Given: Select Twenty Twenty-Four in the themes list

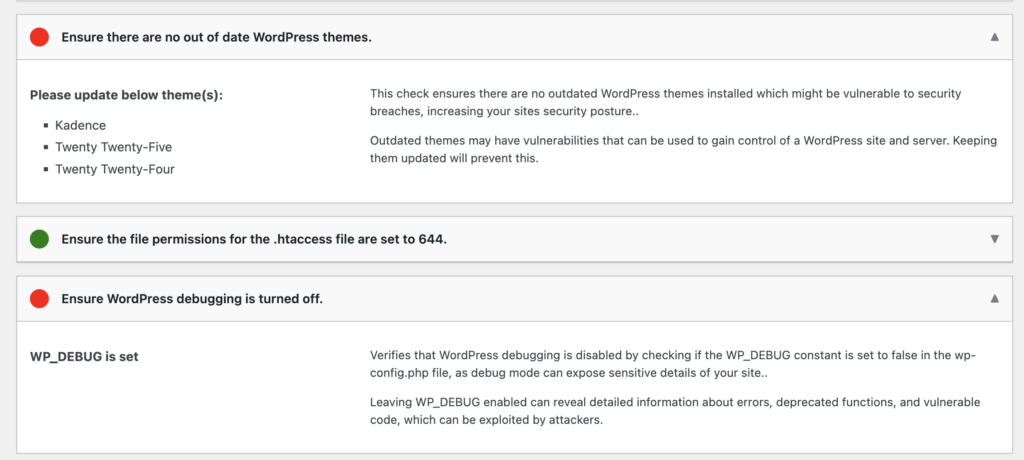Looking at the screenshot, I should (x=114, y=169).
